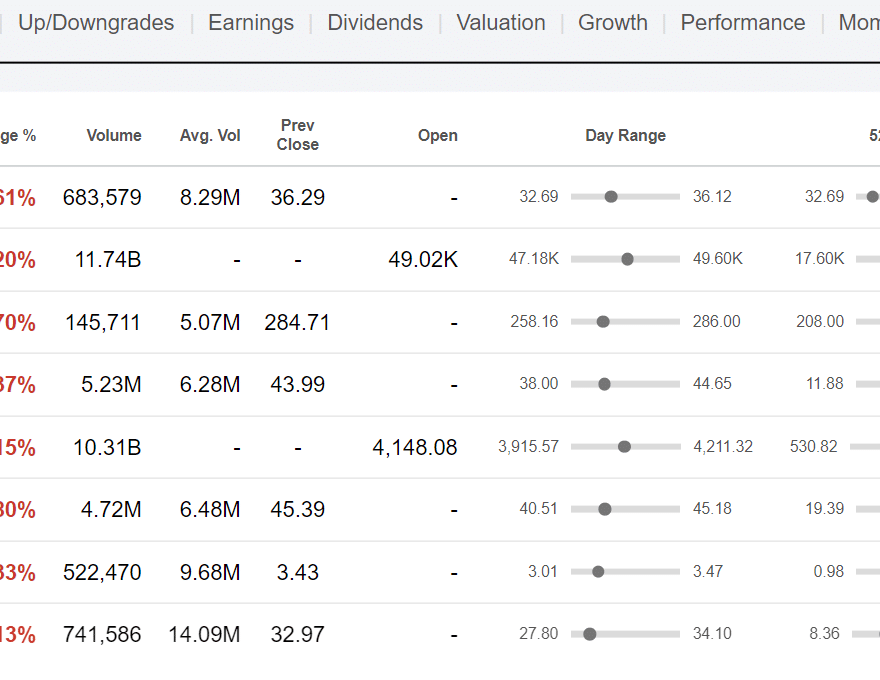
Task: Select previous close 43.99
Action: [297, 384]
